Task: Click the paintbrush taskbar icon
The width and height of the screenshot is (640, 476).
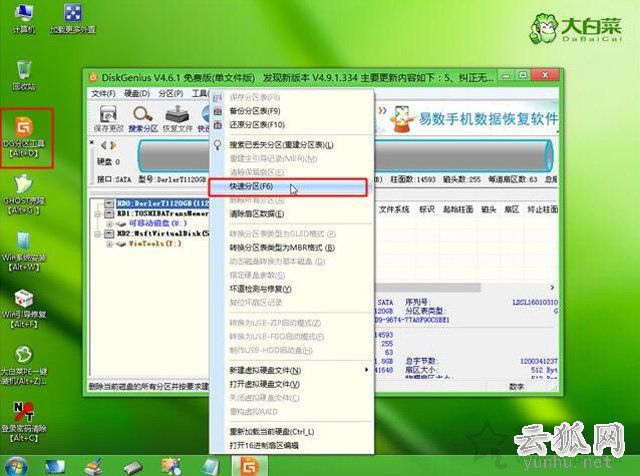Action: pos(94,467)
